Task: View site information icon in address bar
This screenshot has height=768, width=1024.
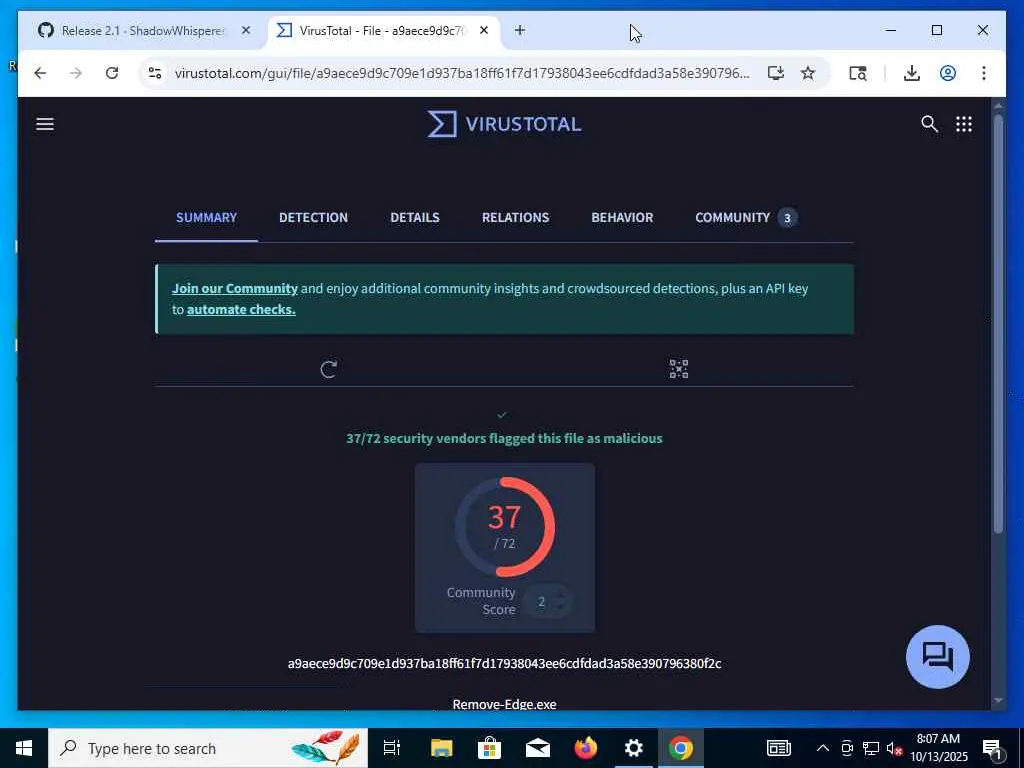Action: [x=155, y=73]
